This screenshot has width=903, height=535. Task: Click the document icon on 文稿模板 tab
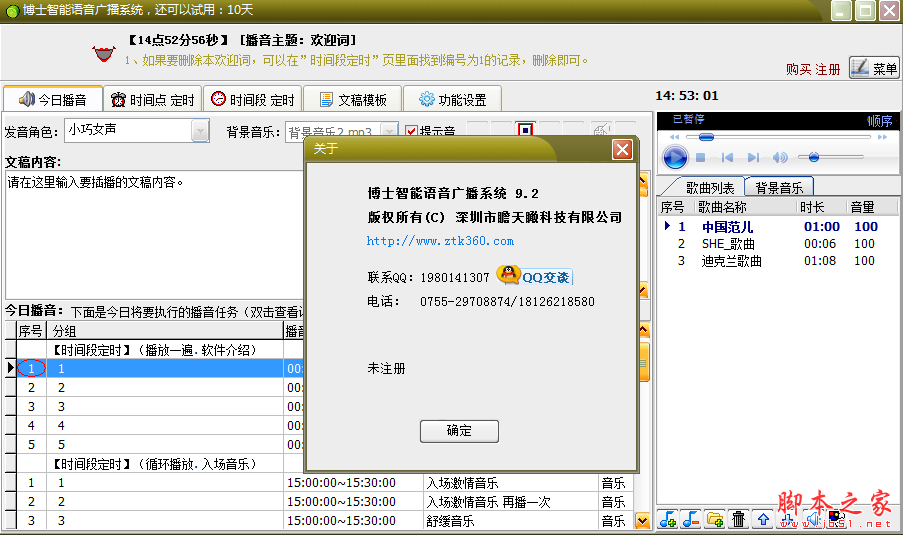click(x=327, y=99)
